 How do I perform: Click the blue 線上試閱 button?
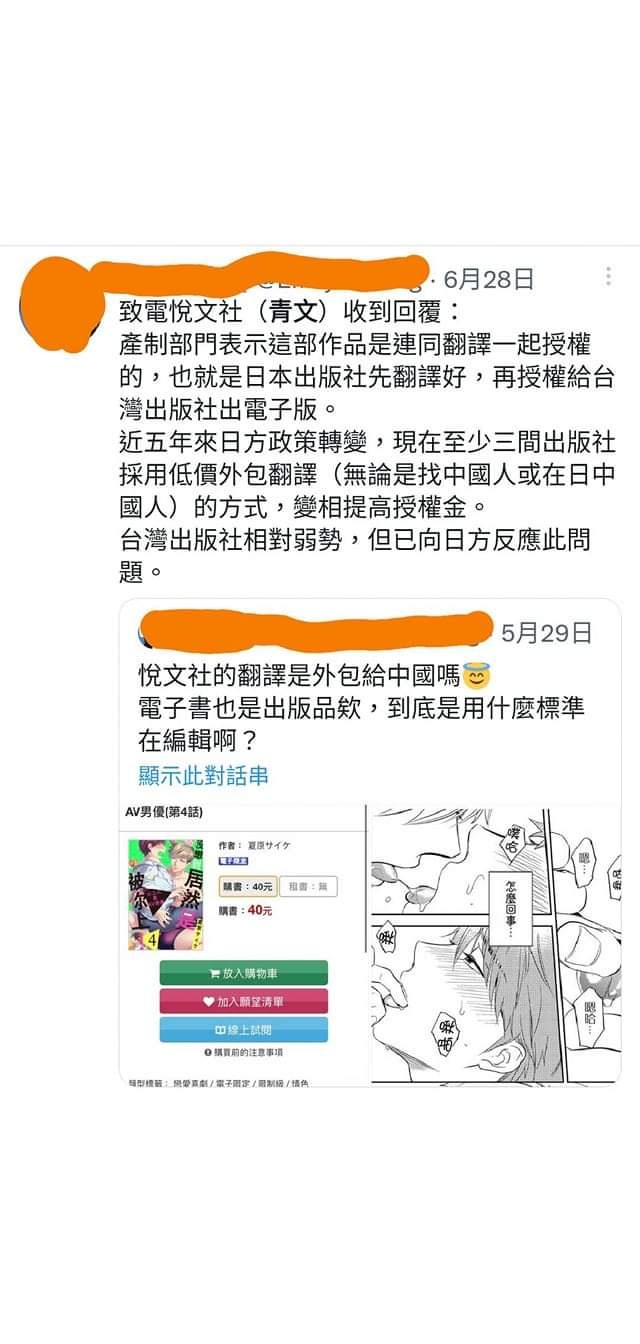coord(243,1029)
